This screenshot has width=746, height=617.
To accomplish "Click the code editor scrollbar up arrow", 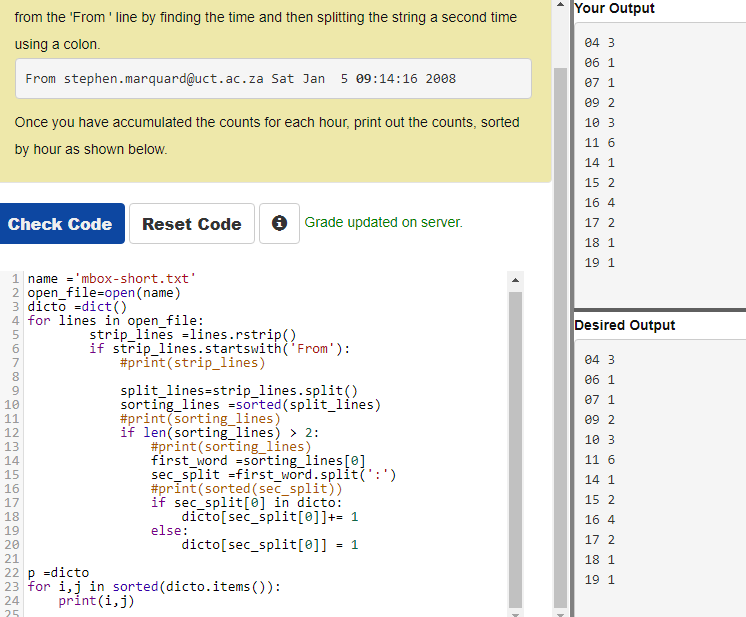I will point(515,280).
